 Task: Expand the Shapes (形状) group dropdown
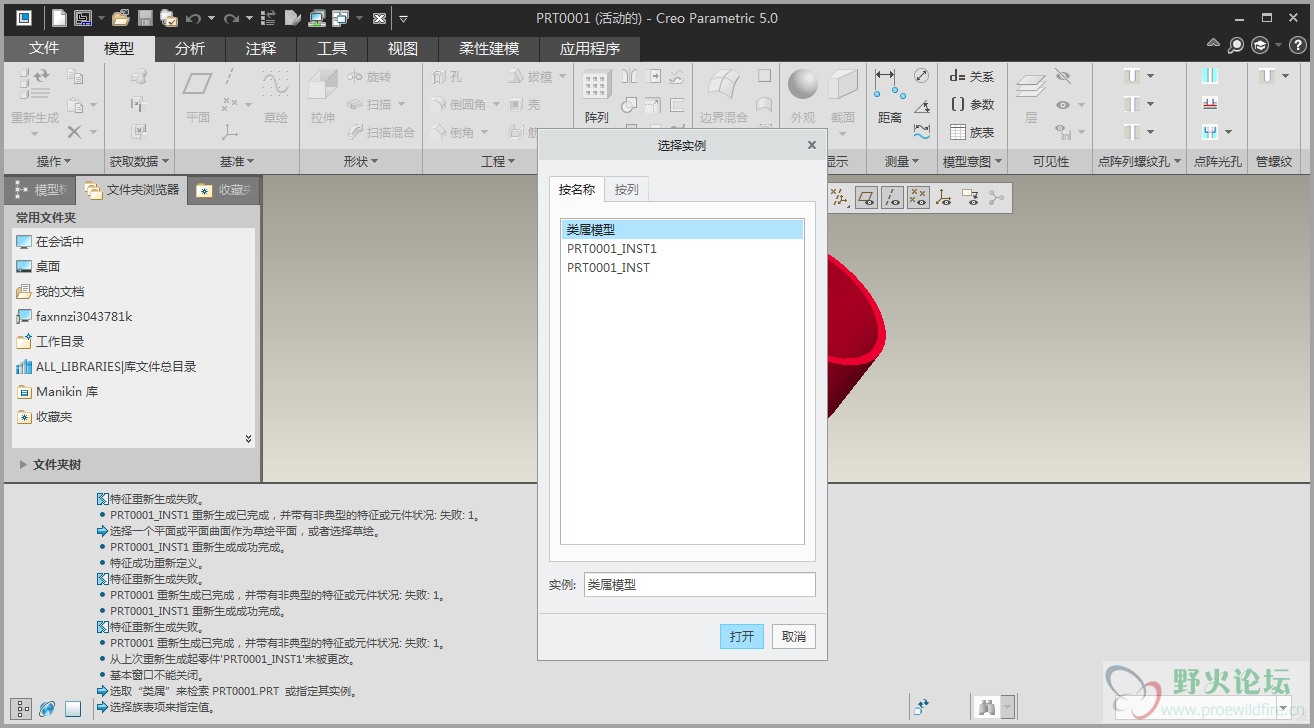(x=361, y=161)
